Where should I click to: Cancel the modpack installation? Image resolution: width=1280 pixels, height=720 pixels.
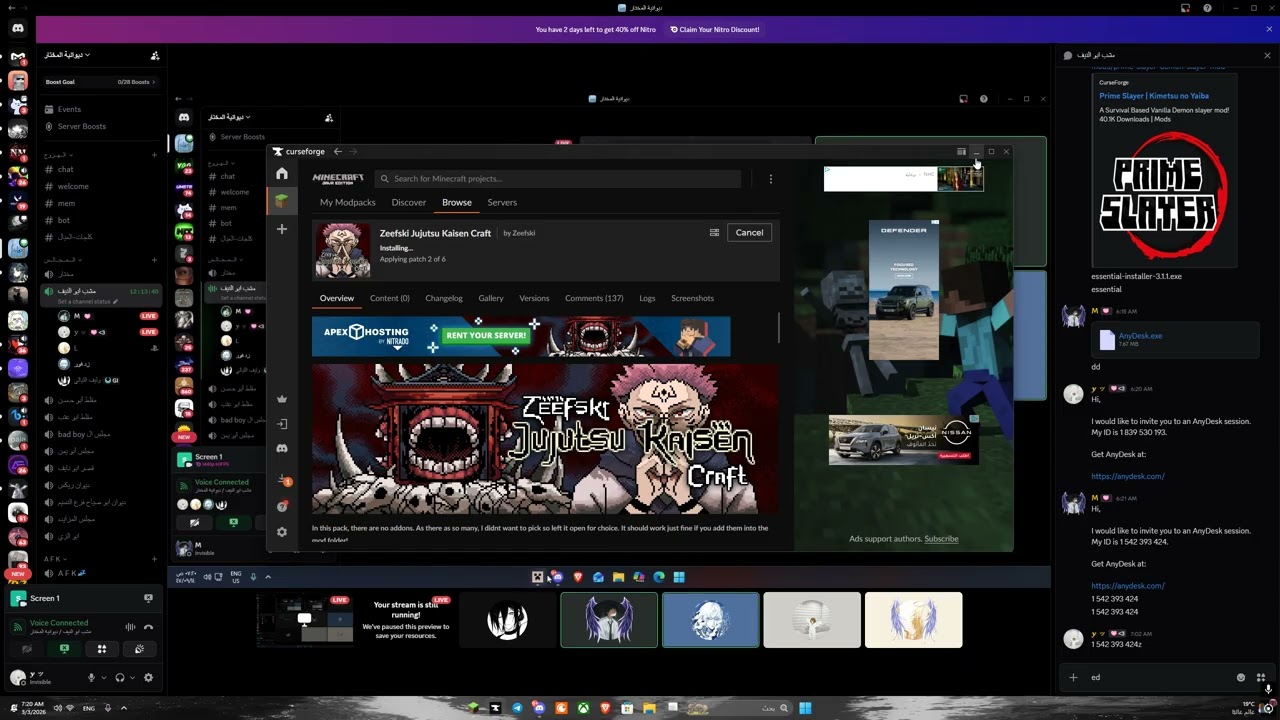pos(749,233)
